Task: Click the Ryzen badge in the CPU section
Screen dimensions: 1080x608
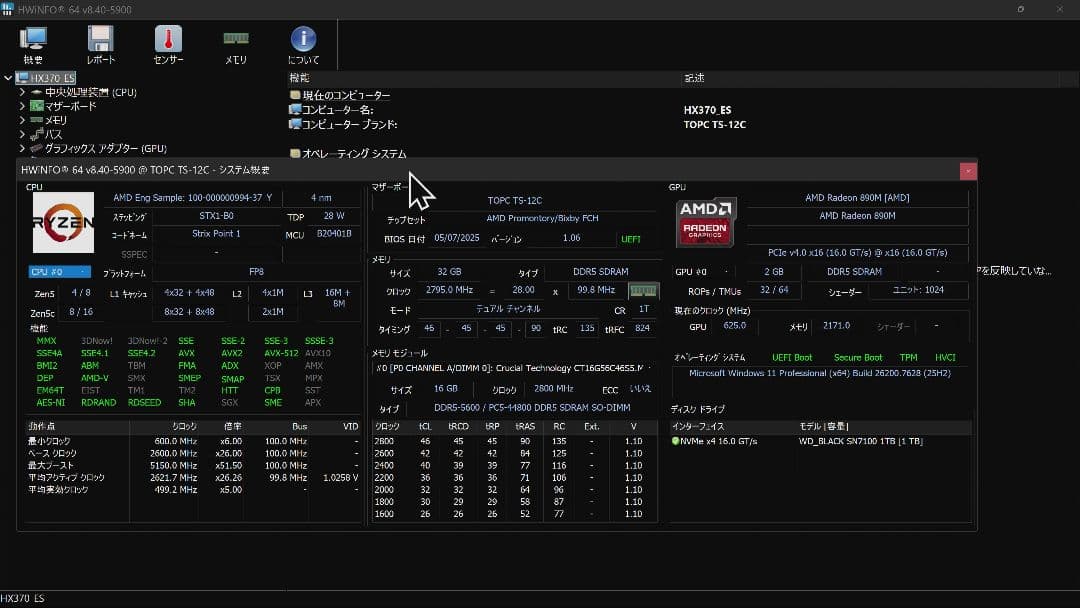Action: click(x=62, y=222)
